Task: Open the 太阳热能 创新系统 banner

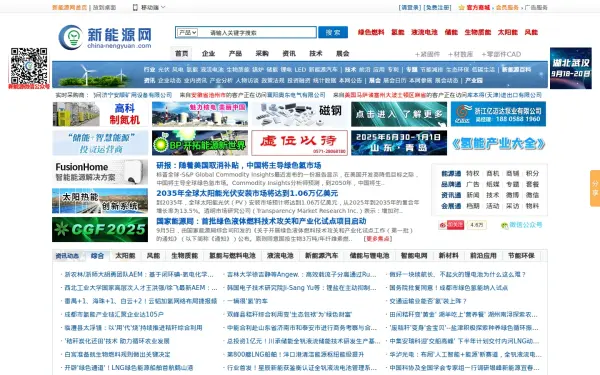Action: pos(100,201)
